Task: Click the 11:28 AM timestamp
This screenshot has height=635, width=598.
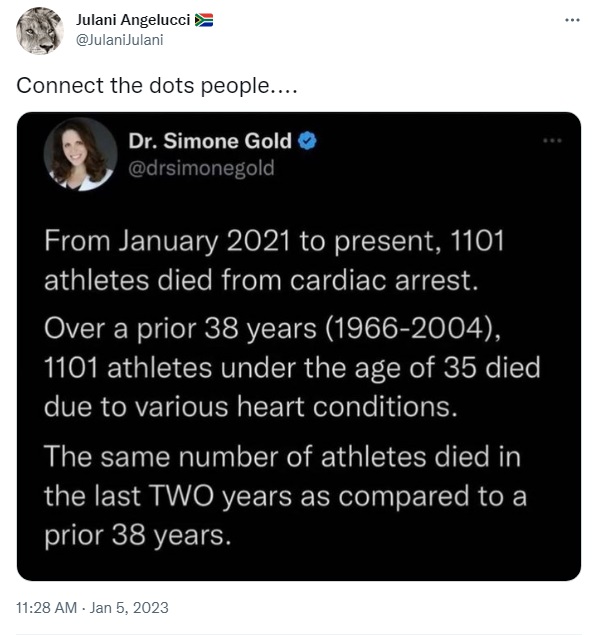Action: point(46,607)
